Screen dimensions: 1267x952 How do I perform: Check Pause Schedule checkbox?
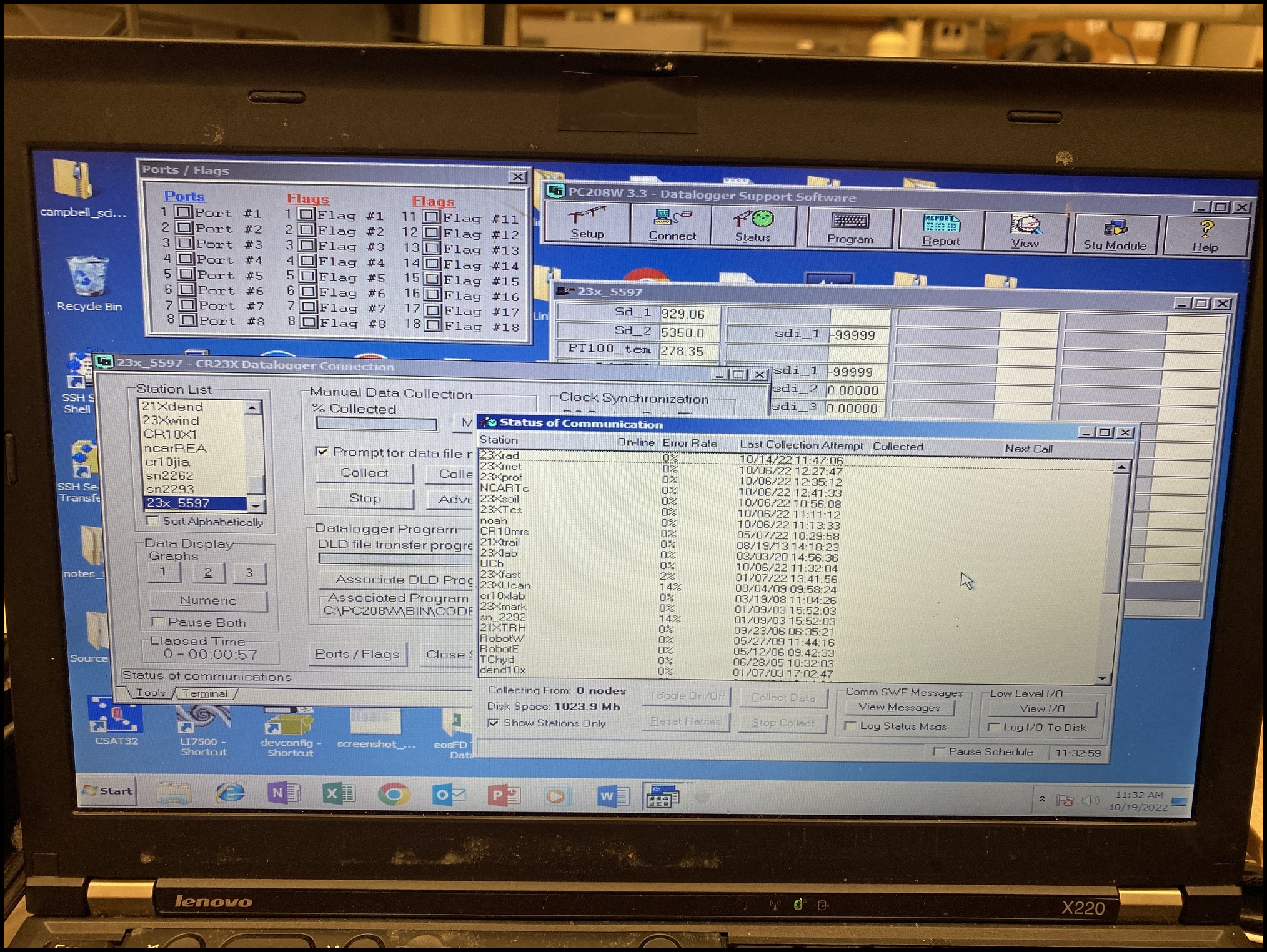[938, 751]
